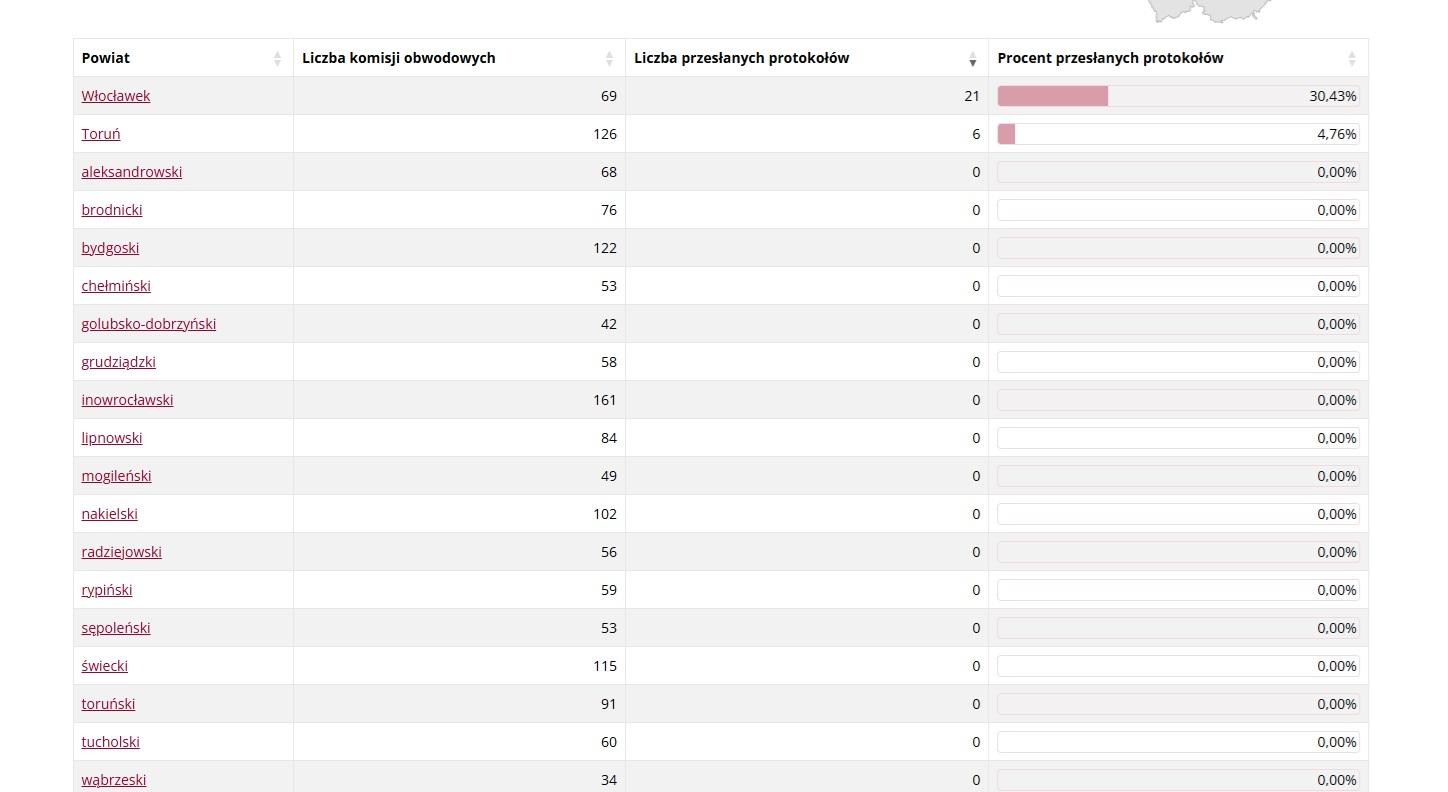Screen dimensions: 1448x792
Task: Open inowrocławski powiat details
Action: [127, 400]
